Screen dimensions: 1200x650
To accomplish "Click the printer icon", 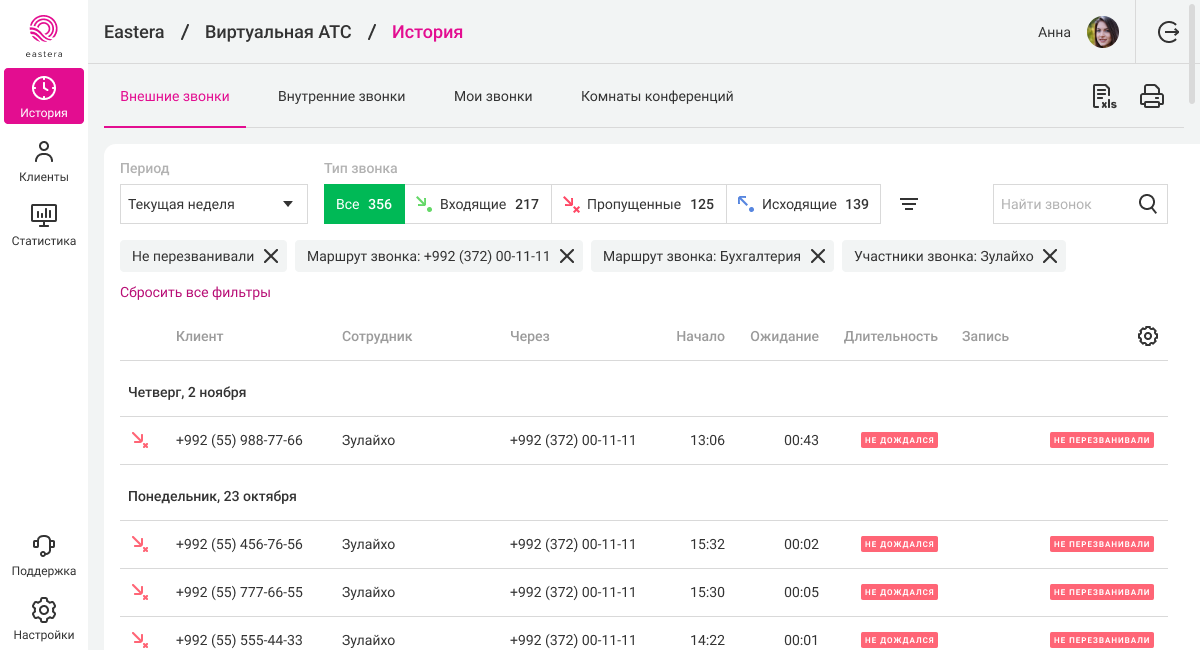I will point(1152,97).
